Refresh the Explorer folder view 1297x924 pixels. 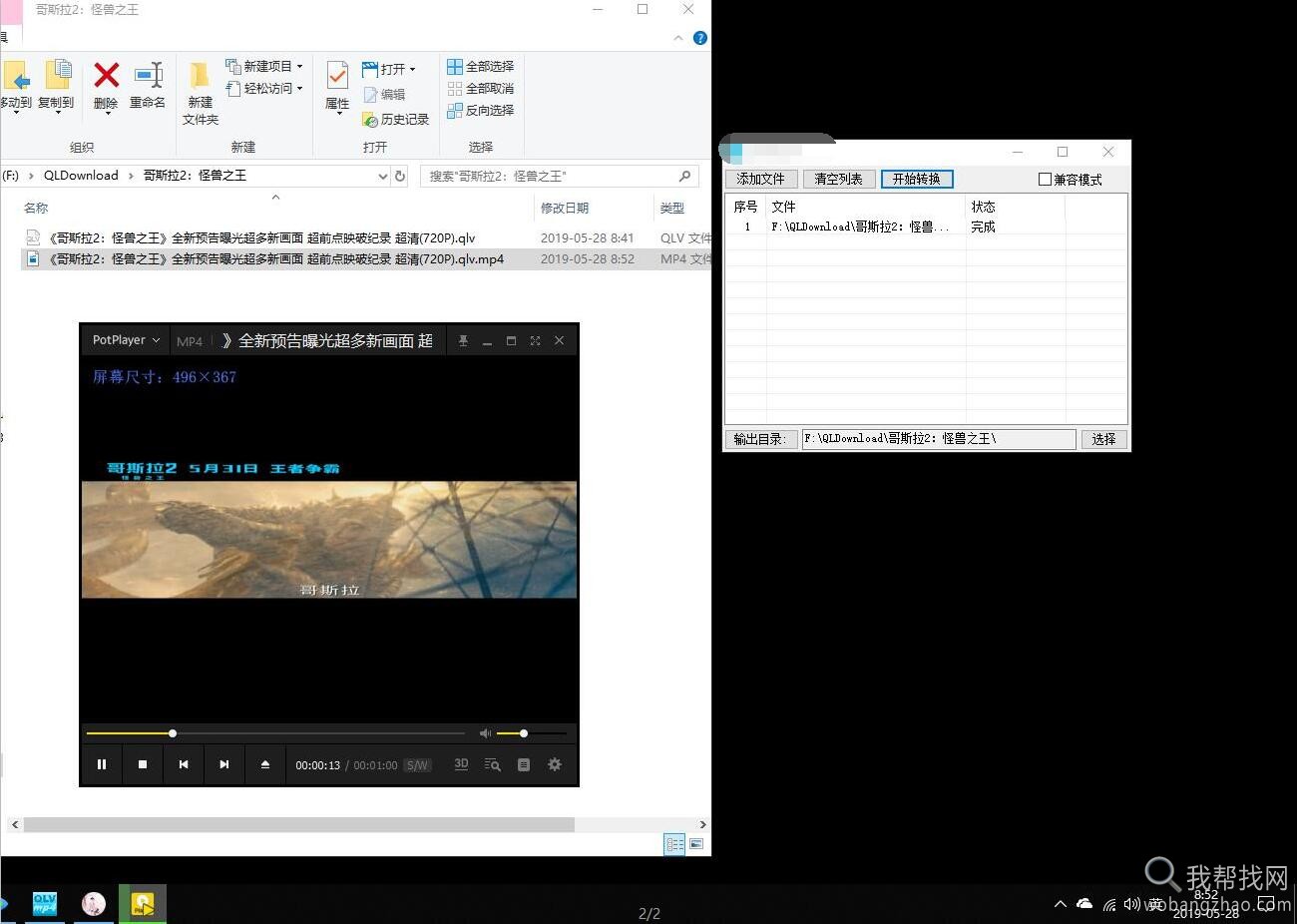(x=400, y=176)
